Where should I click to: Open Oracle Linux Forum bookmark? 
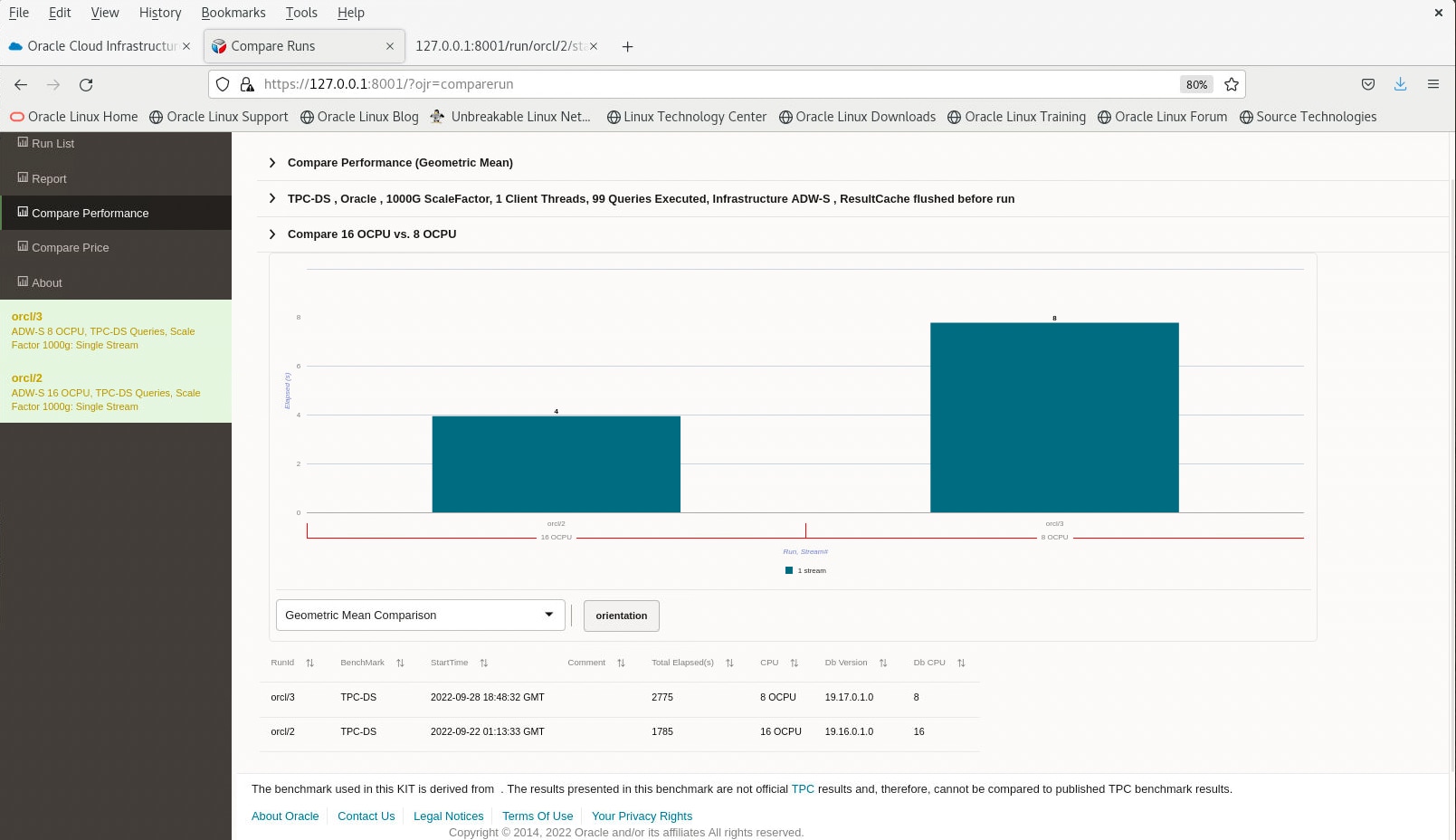(x=1163, y=117)
